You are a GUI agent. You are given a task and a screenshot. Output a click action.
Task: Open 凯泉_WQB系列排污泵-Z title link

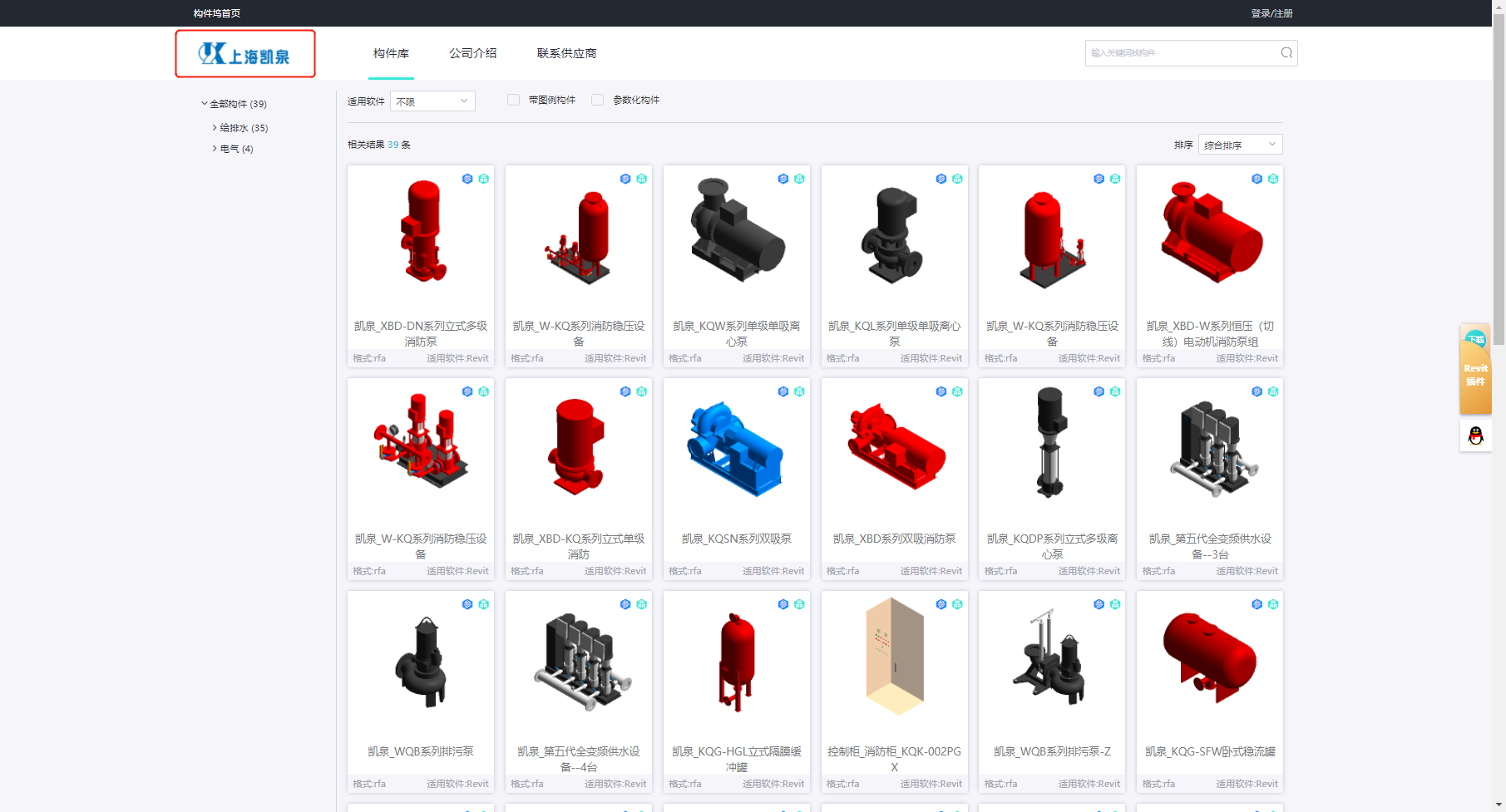[1052, 751]
